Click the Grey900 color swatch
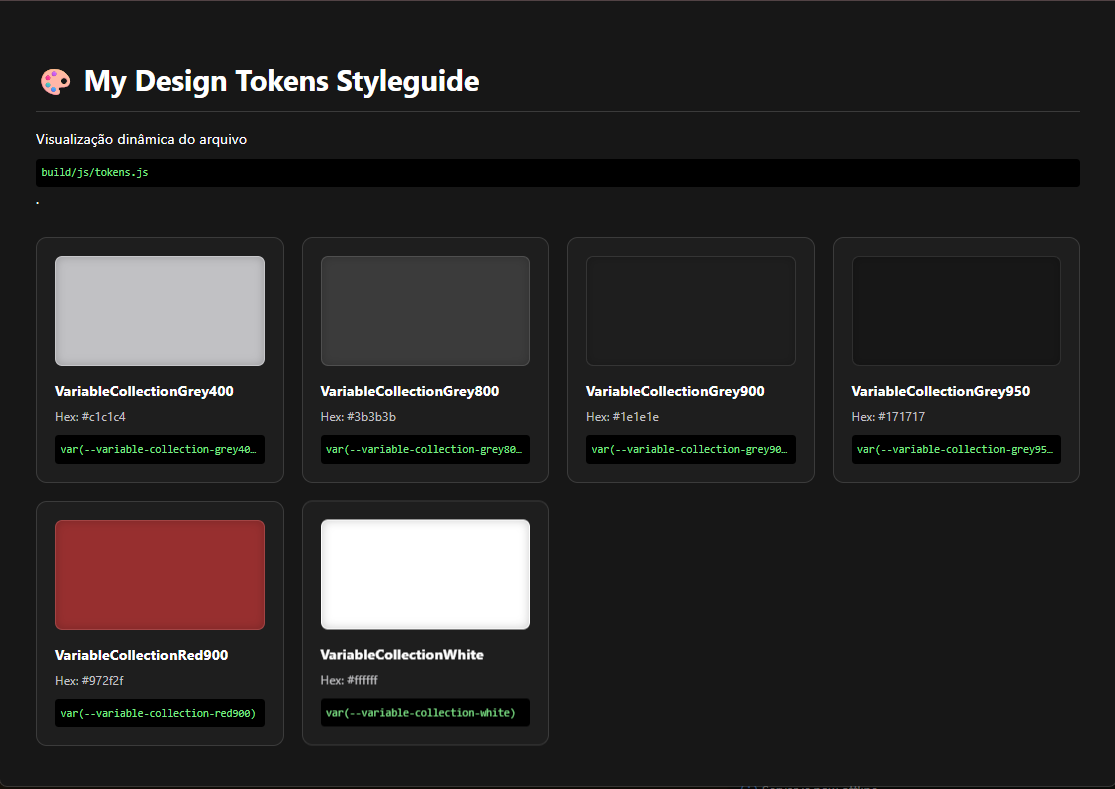This screenshot has width=1115, height=789. pyautogui.click(x=690, y=311)
